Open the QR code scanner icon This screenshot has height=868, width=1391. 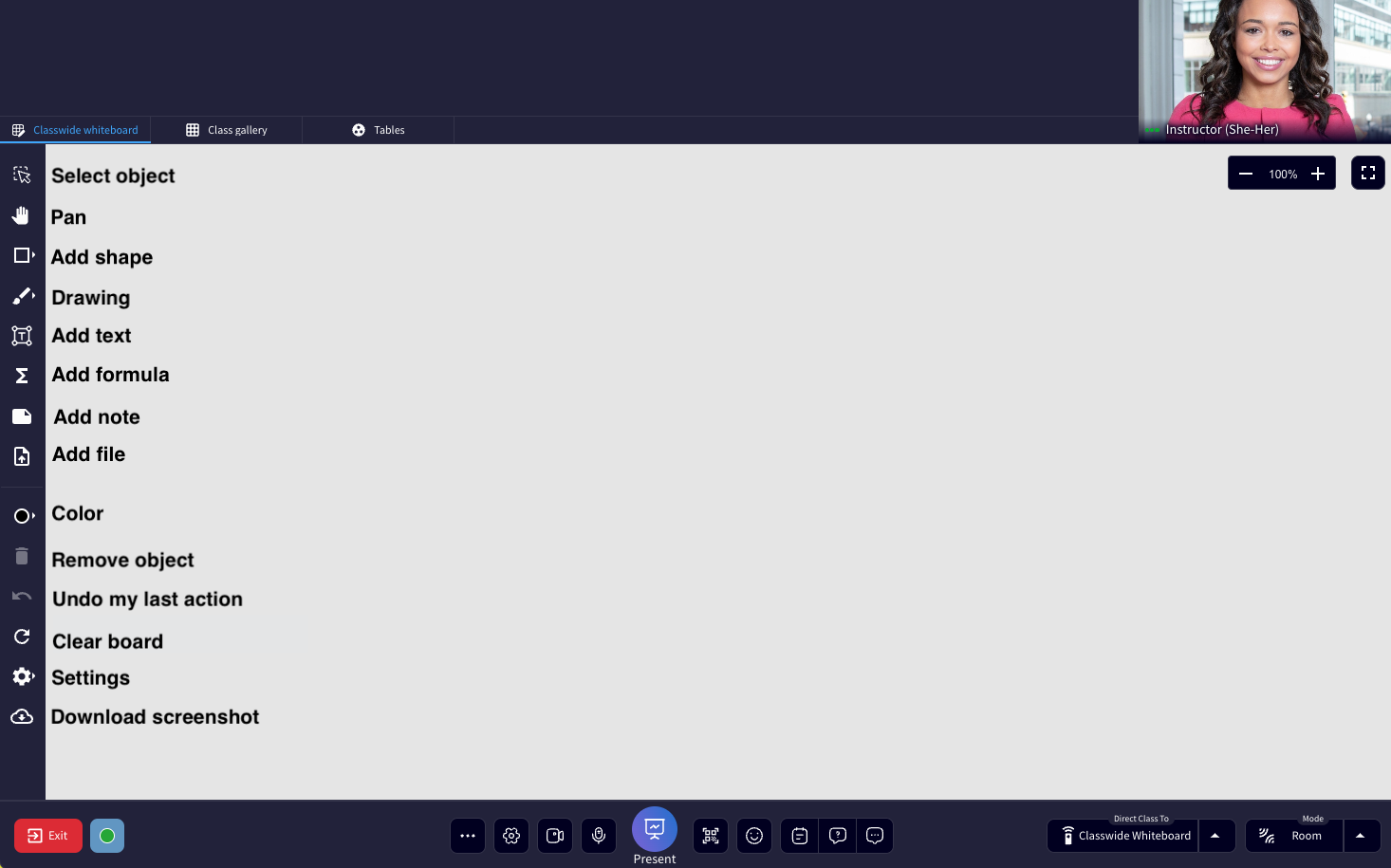[x=711, y=836]
